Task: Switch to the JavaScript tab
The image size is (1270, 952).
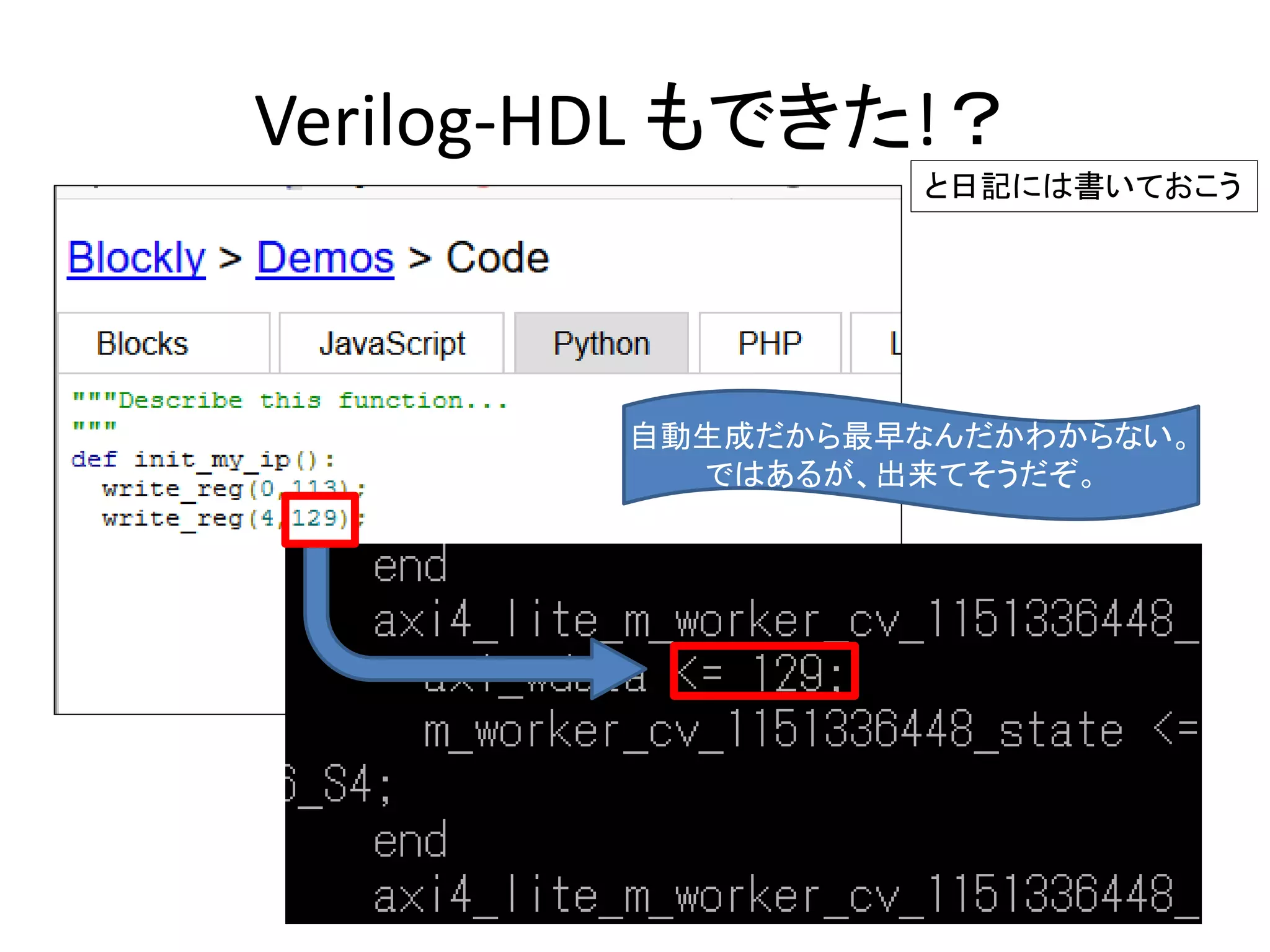Action: point(391,343)
